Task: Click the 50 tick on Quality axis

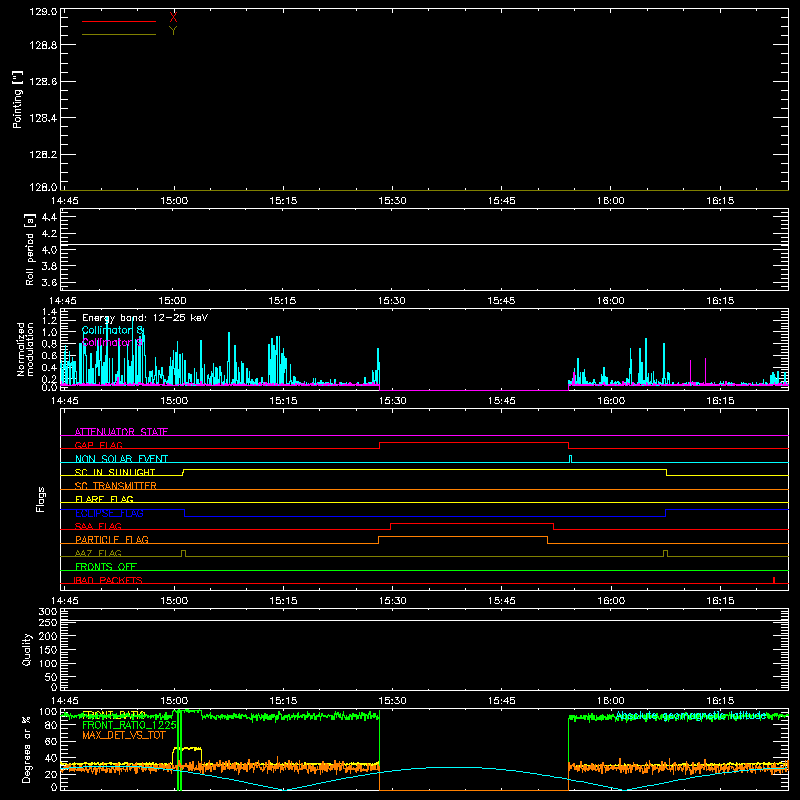Action: click(x=51, y=677)
